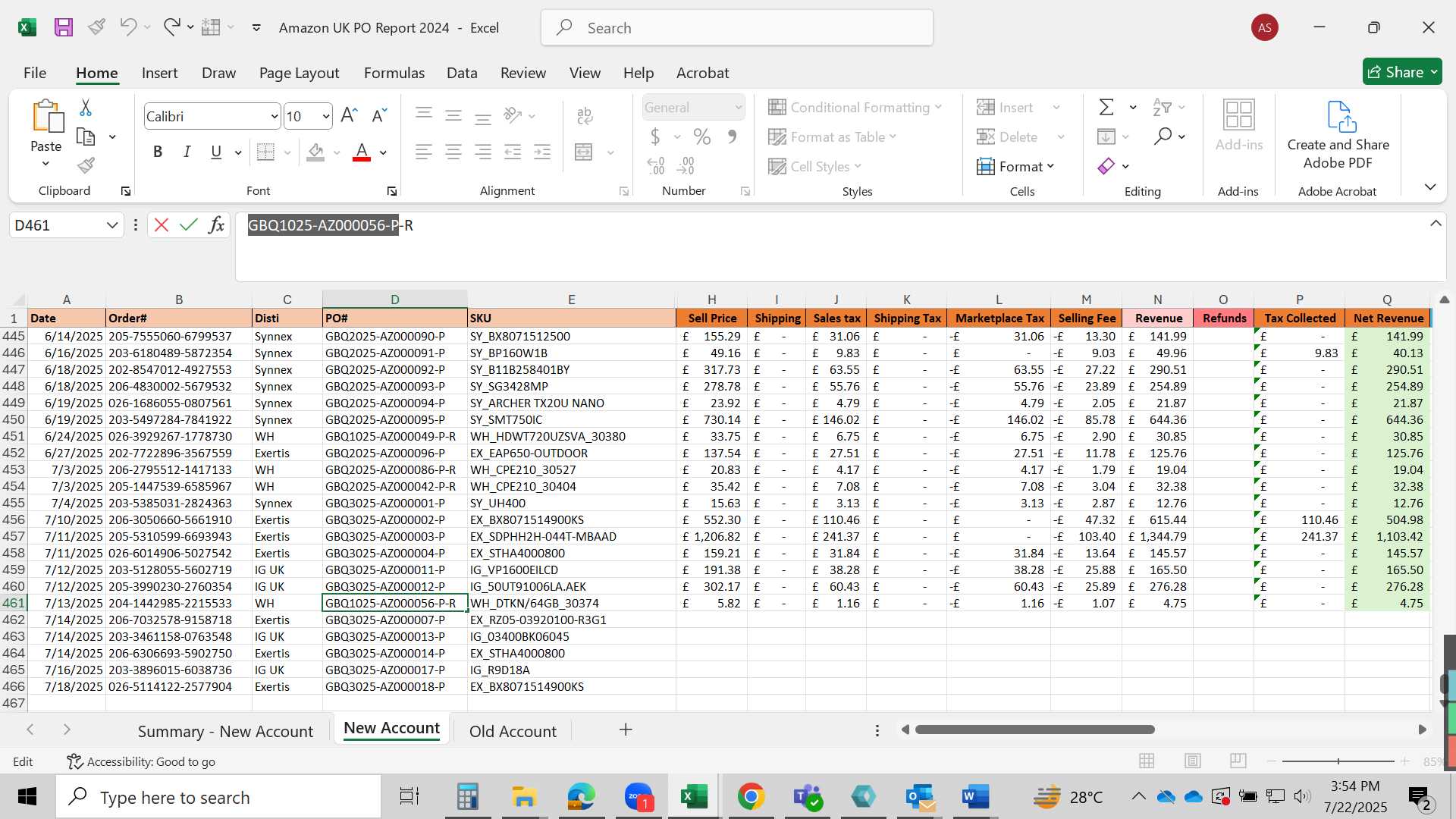The image size is (1456, 819).
Task: Expand the formula bar with the chevron
Action: tap(1436, 224)
